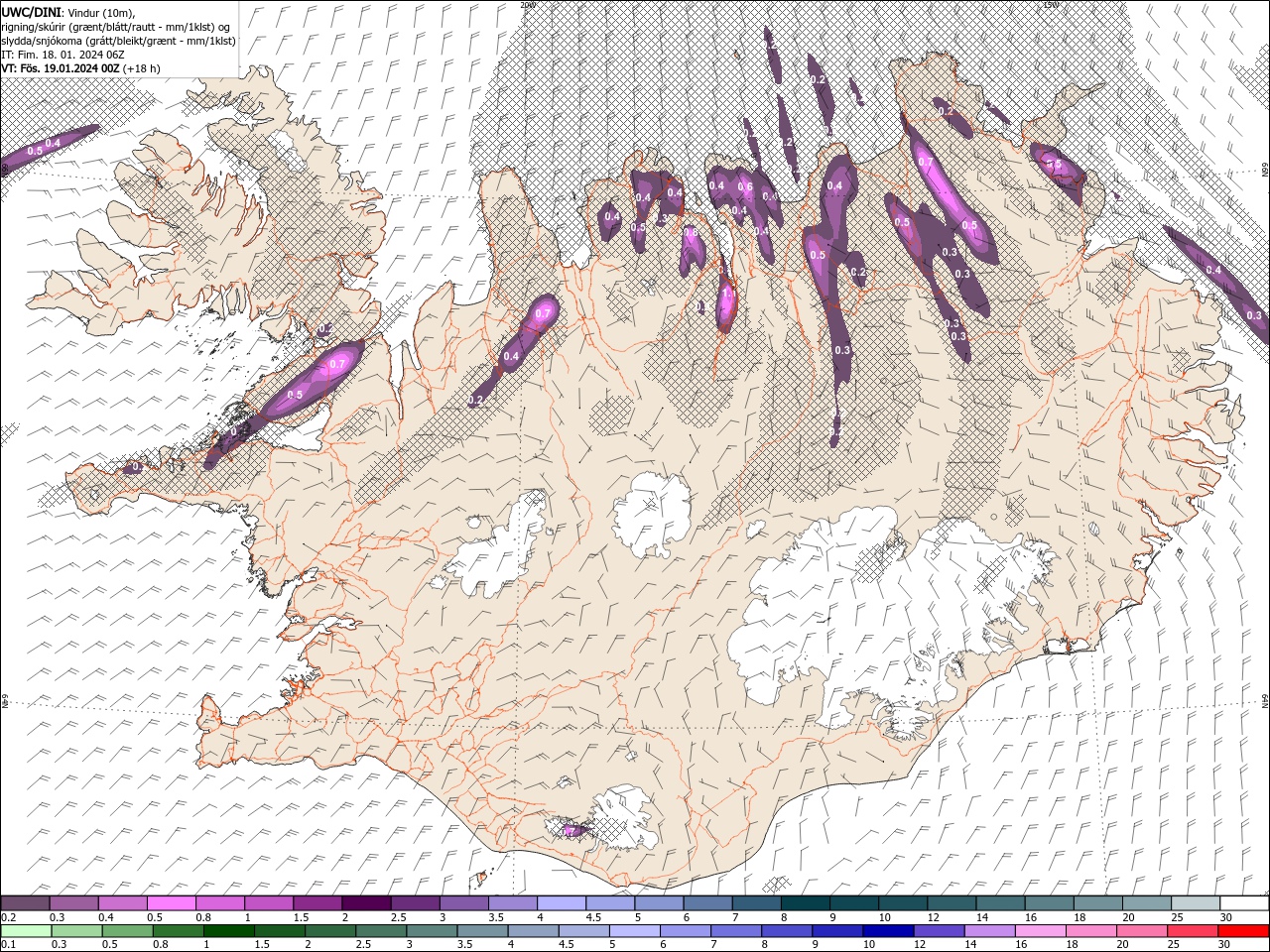1270x952 pixels.
Task: Select the 'slydda/snjókoma' legend description line
Action: (x=117, y=41)
